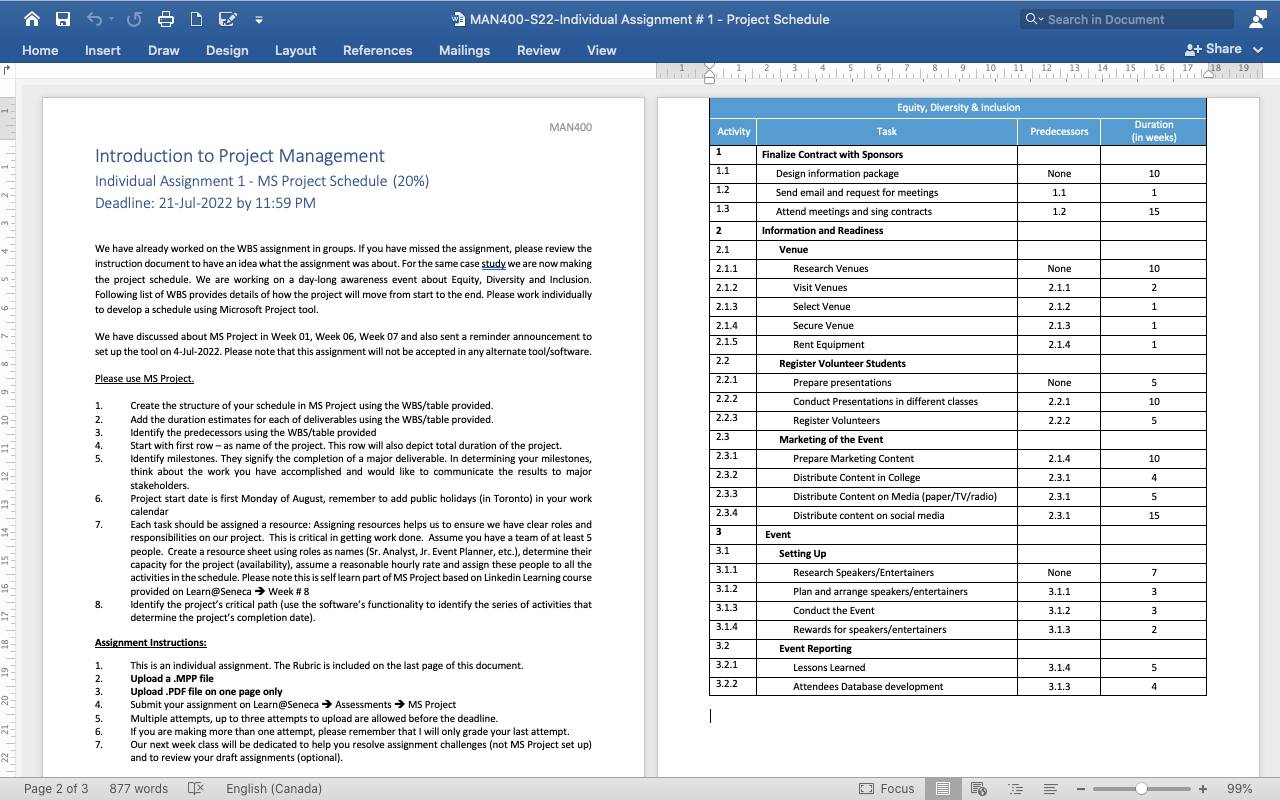The width and height of the screenshot is (1280, 800).
Task: Click the 'Activity' column header
Action: click(x=733, y=131)
